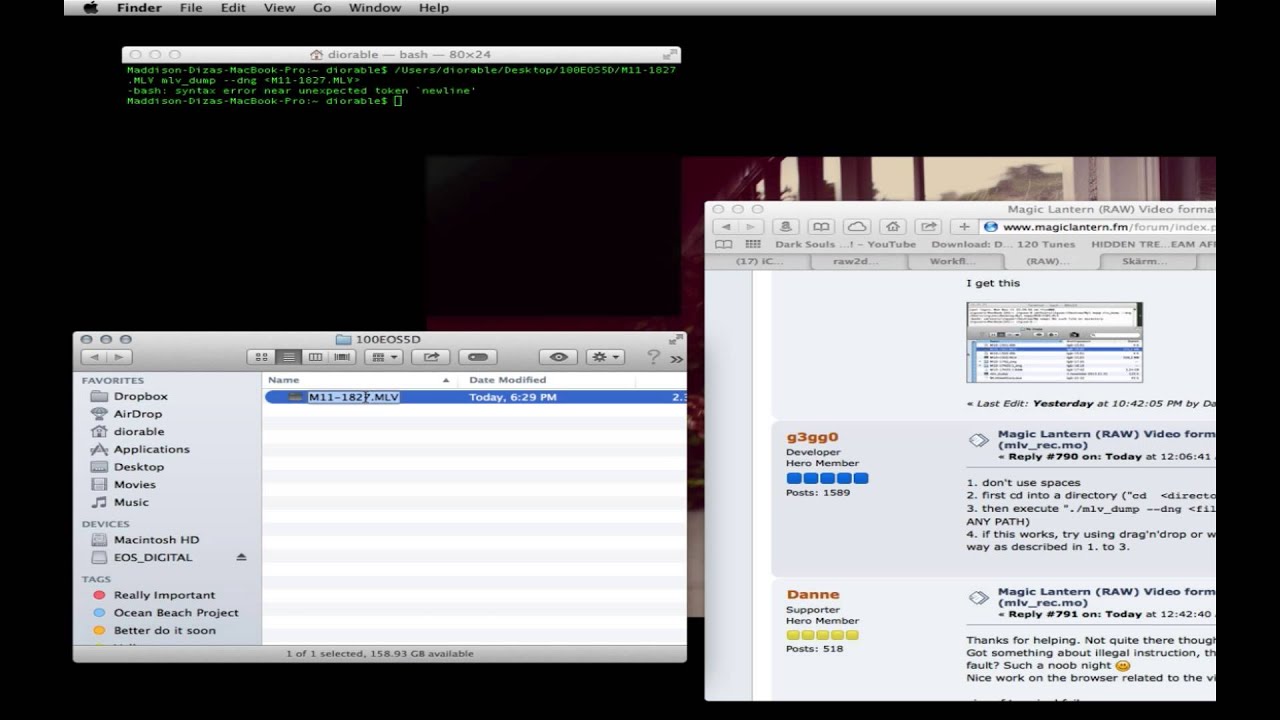Open Download: D... 120 Tunes bookmark
Image resolution: width=1280 pixels, height=720 pixels.
pyautogui.click(x=1004, y=244)
